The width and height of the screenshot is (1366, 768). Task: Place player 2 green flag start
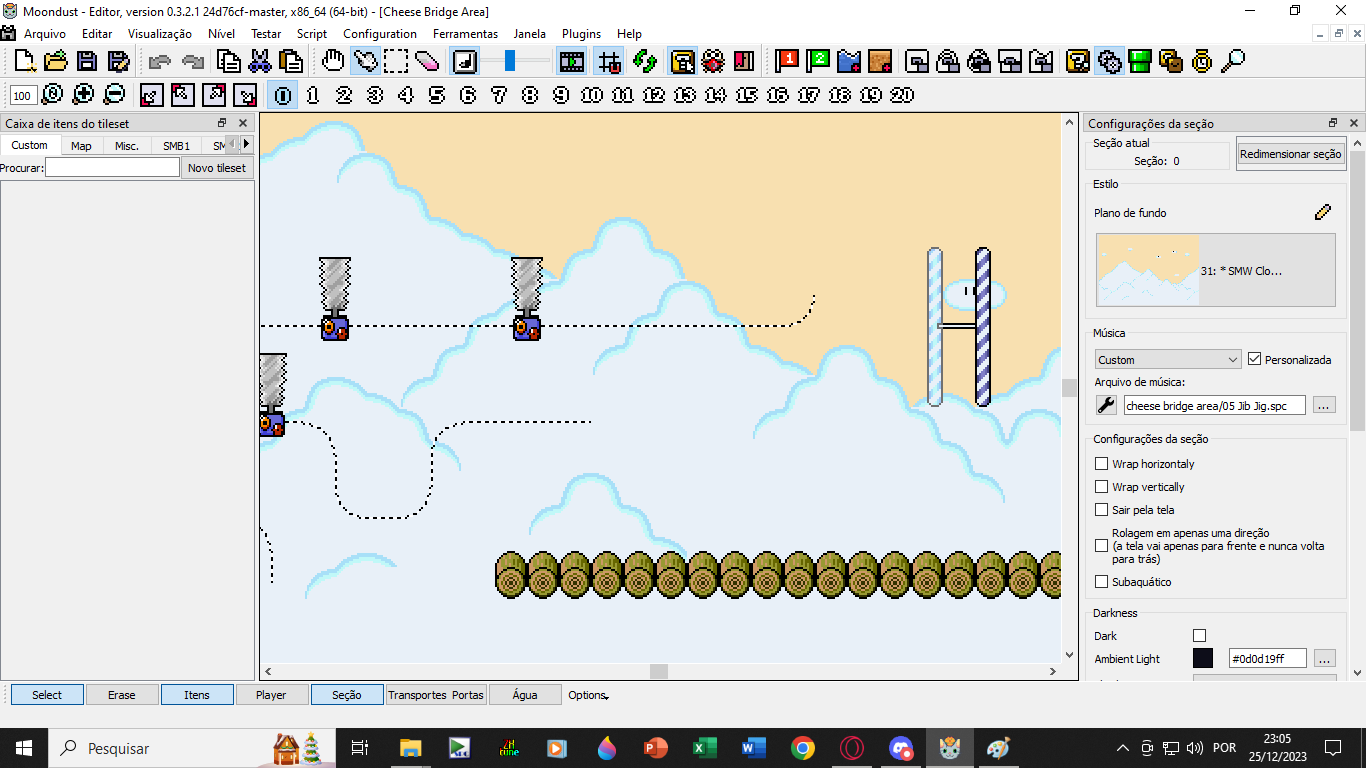pos(819,61)
